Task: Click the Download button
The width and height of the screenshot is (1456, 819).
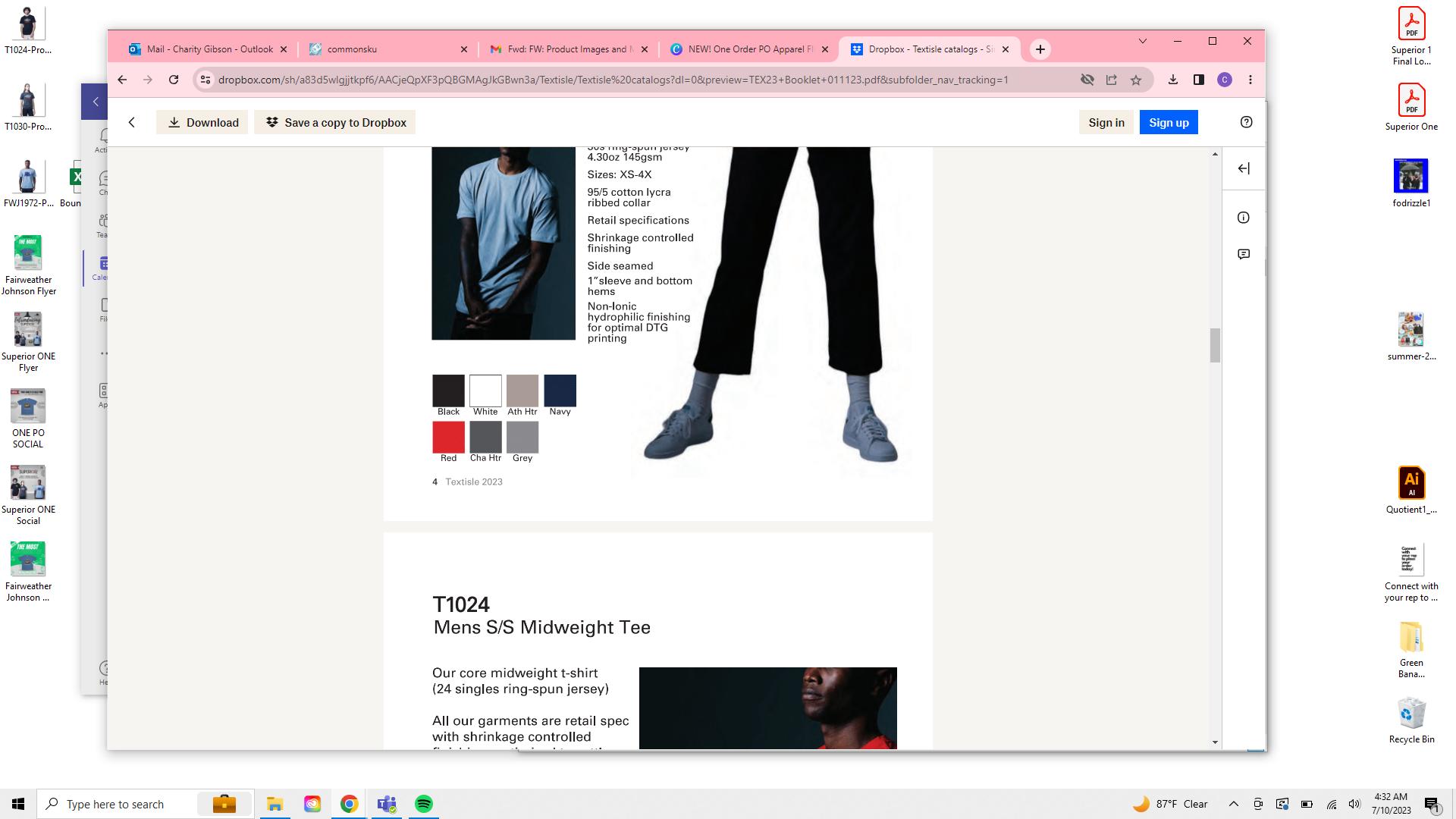Action: tap(202, 122)
